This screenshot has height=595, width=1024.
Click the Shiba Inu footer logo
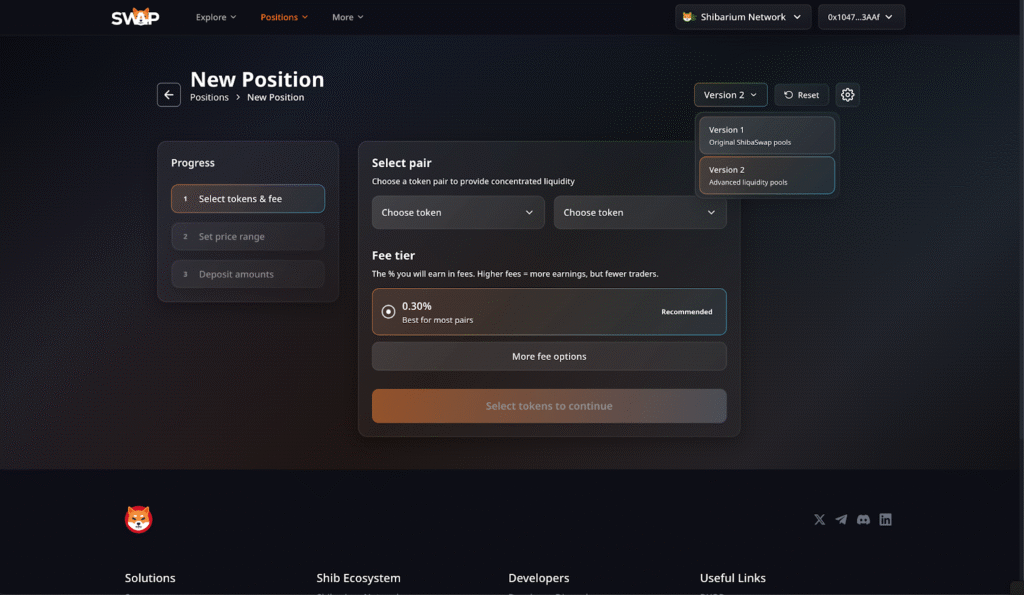pyautogui.click(x=138, y=519)
